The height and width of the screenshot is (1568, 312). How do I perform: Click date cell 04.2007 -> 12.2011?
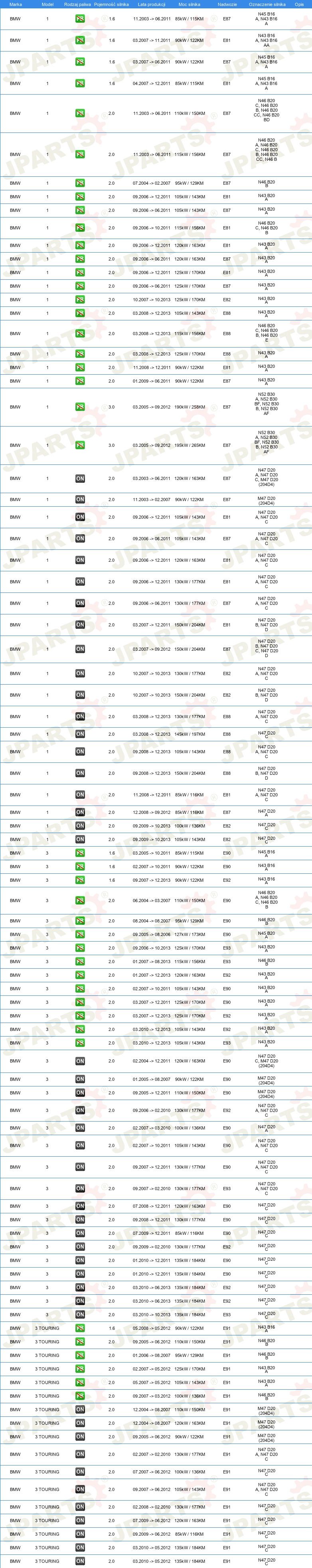tap(152, 83)
